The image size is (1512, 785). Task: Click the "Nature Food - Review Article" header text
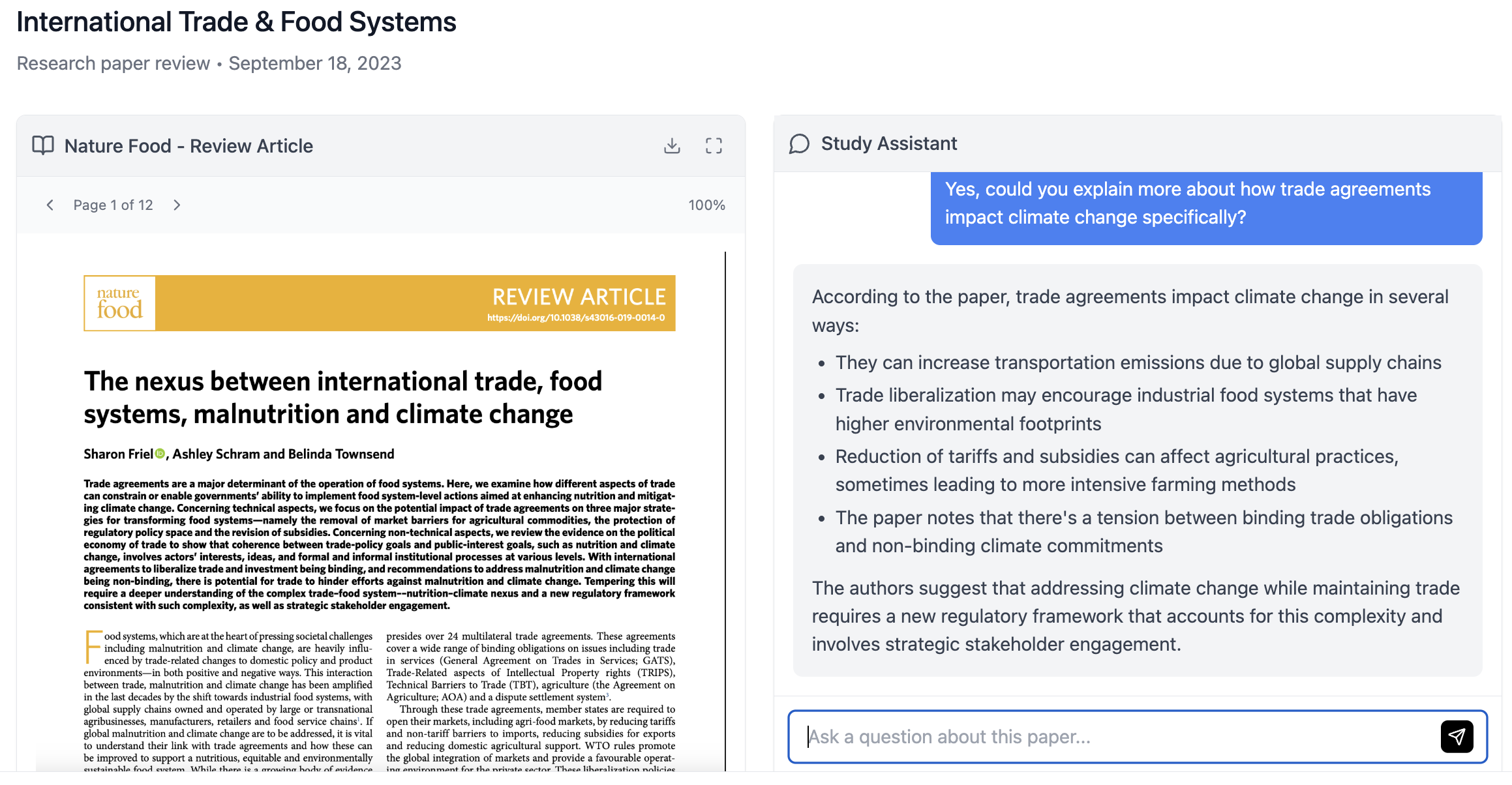[188, 145]
